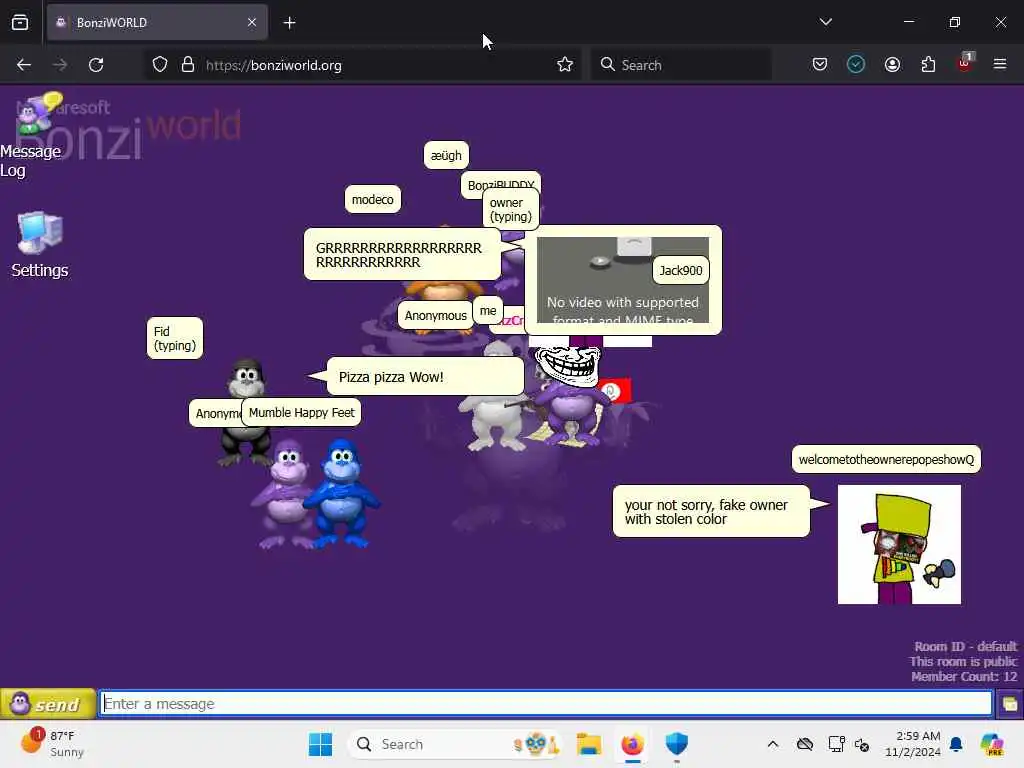The image size is (1024, 768).
Task: Click the cloud sync-off tray icon
Action: [805, 744]
